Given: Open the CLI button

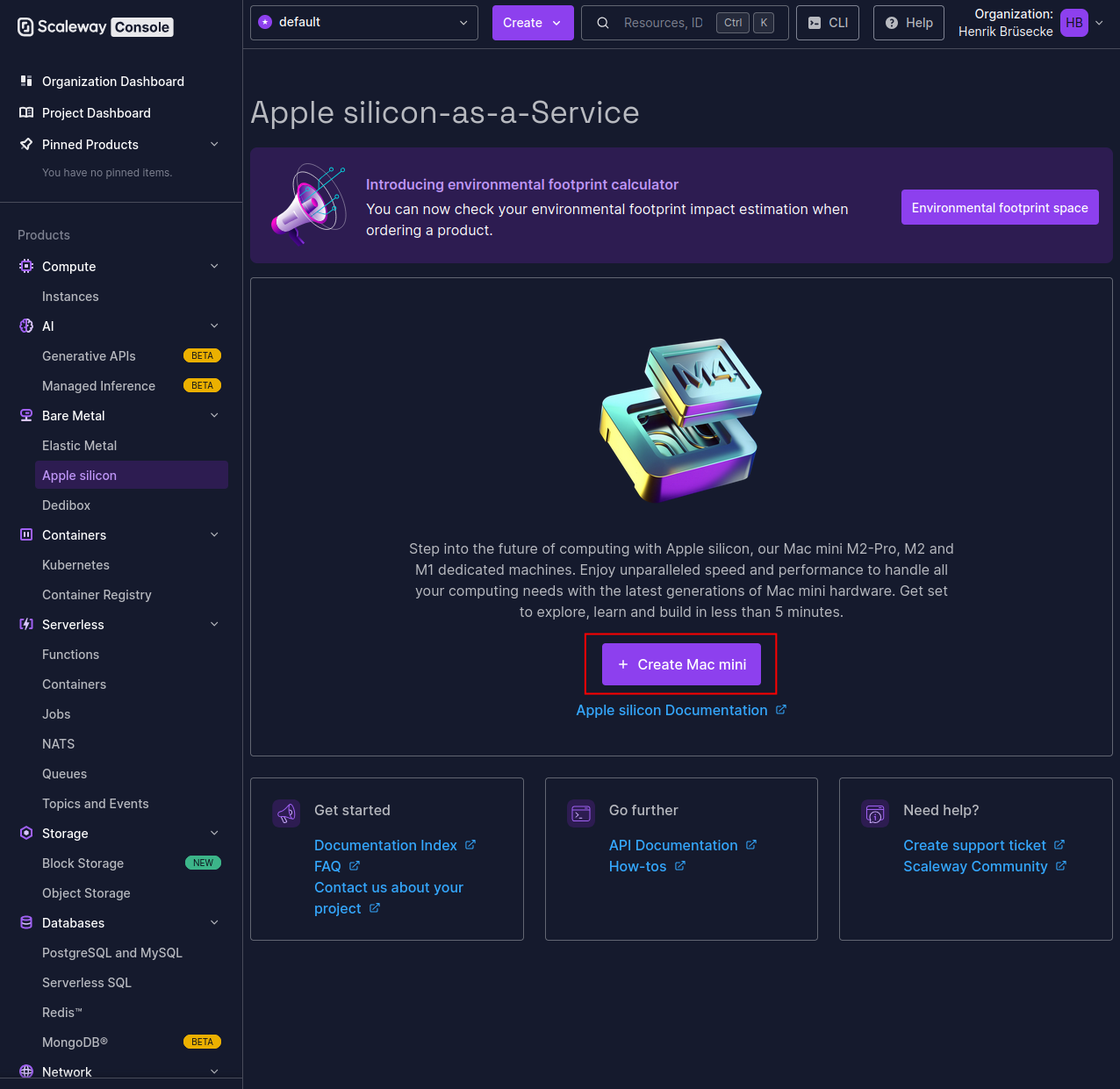Looking at the screenshot, I should (x=828, y=23).
